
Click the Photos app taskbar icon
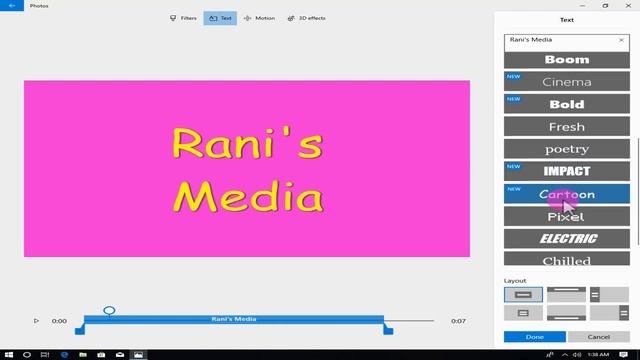(x=138, y=355)
